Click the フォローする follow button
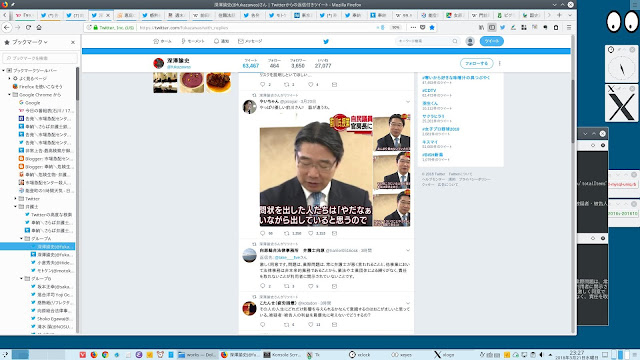 coord(476,63)
